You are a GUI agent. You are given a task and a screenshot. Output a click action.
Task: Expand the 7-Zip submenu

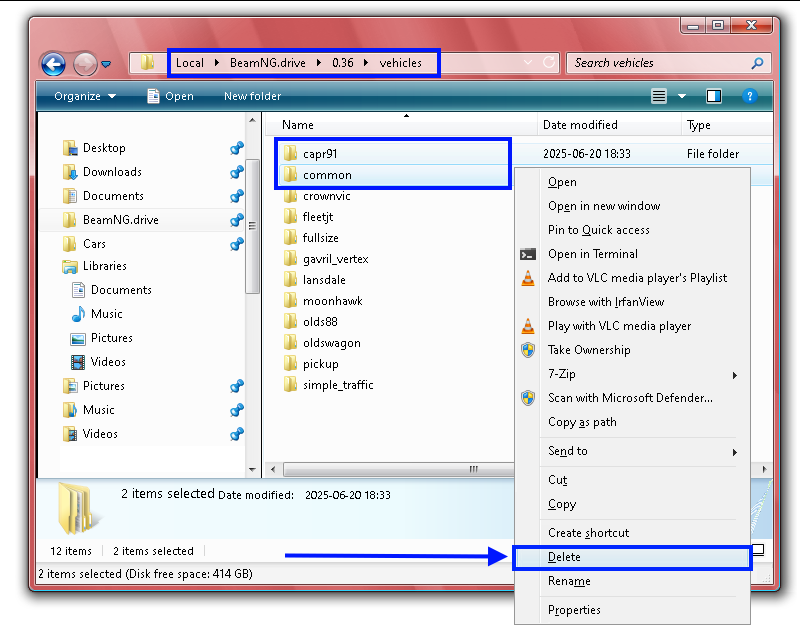tap(633, 374)
